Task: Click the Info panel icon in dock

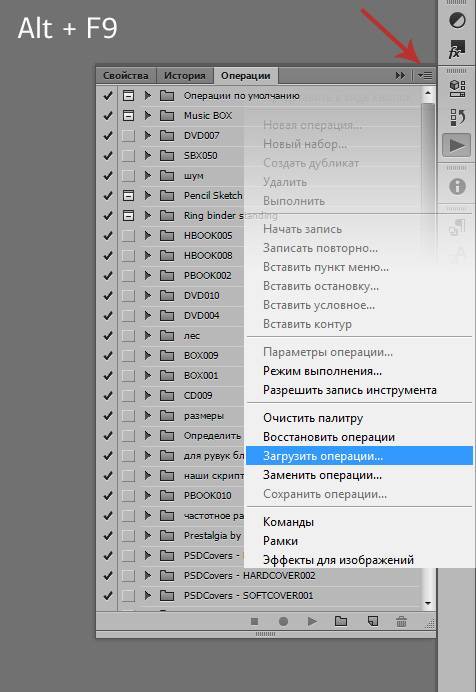Action: pyautogui.click(x=457, y=187)
